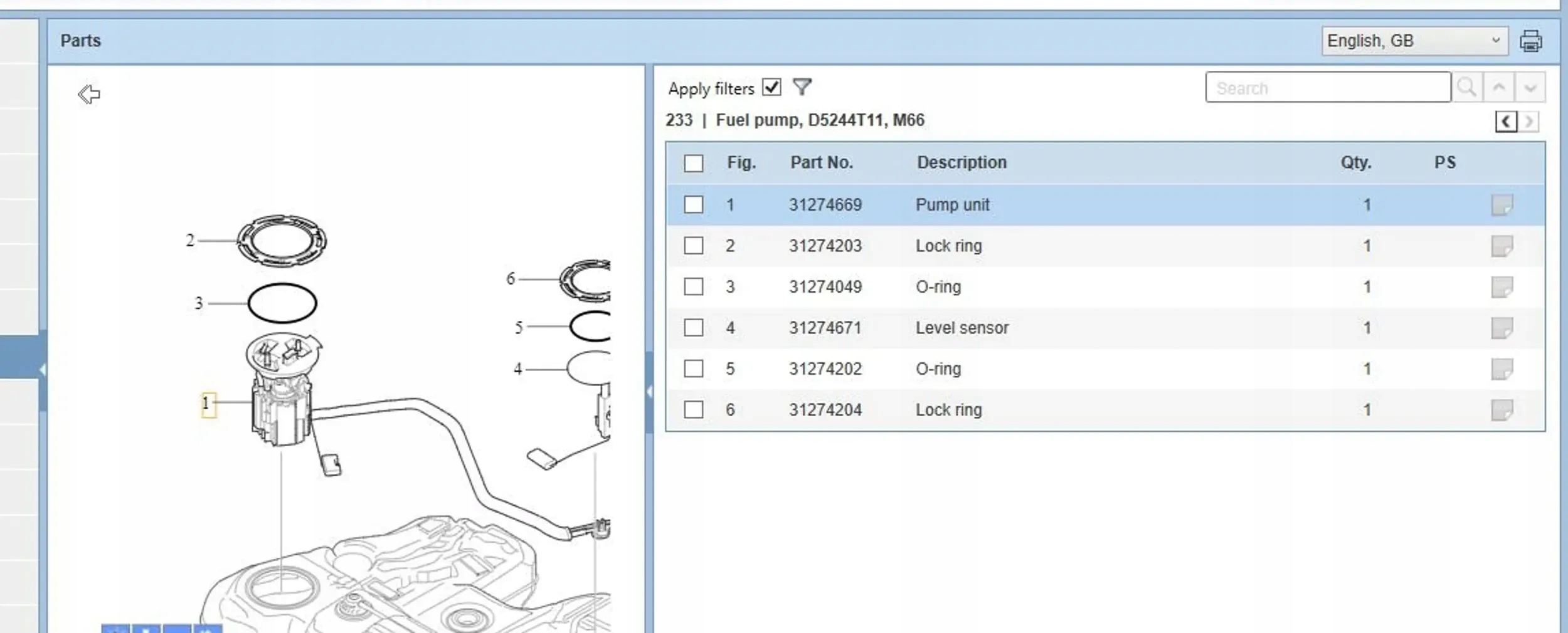Image resolution: width=1568 pixels, height=633 pixels.
Task: Collapse the diagram pane splitter handle
Action: tap(649, 392)
